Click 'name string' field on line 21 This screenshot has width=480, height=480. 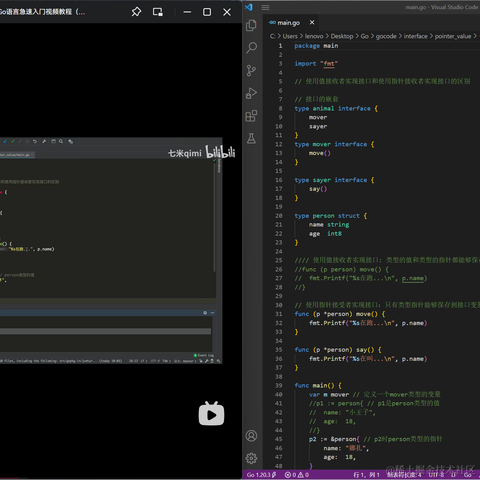(x=329, y=225)
